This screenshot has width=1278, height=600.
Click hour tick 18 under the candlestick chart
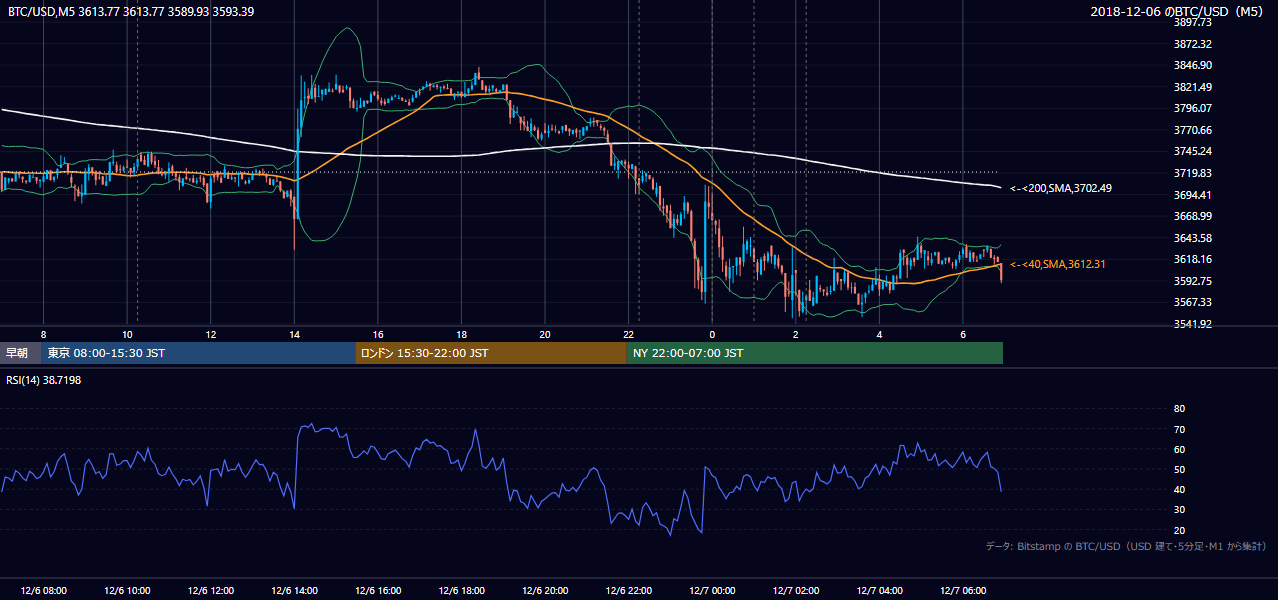[x=461, y=334]
